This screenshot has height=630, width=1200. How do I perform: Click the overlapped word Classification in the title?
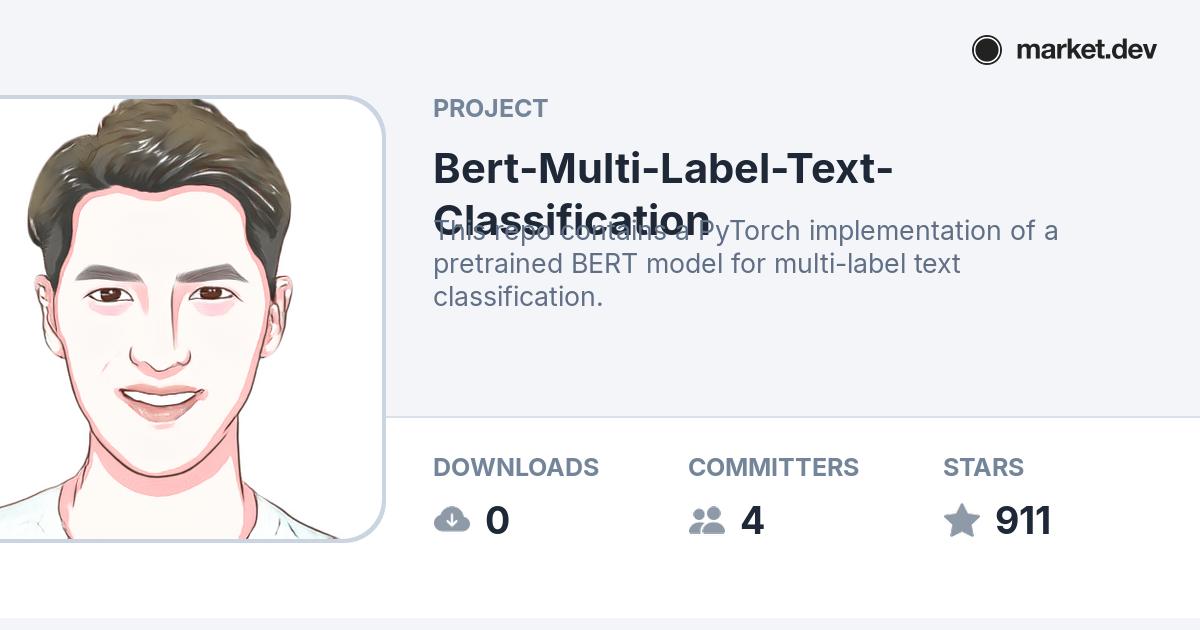[573, 220]
